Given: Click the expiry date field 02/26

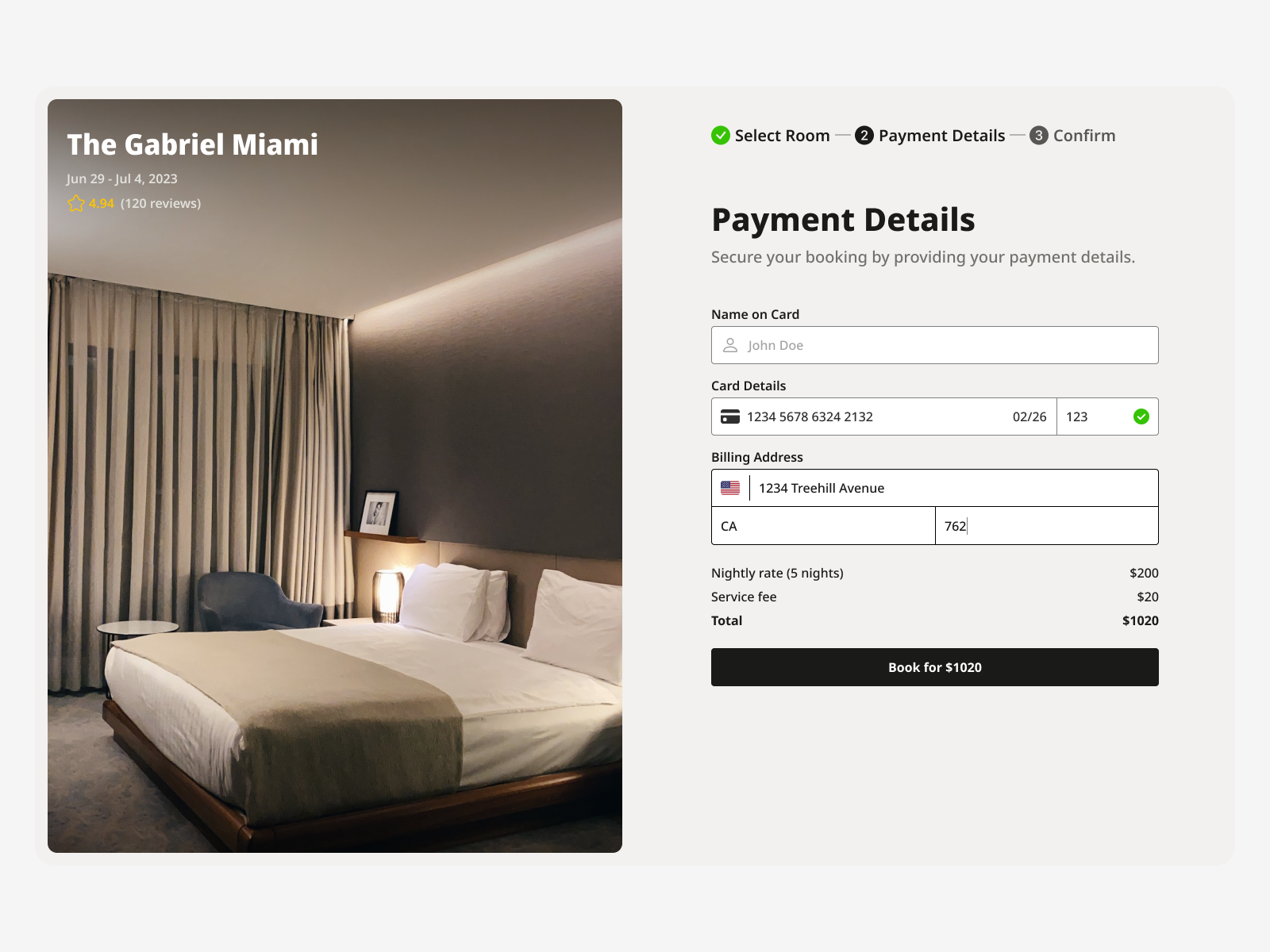Looking at the screenshot, I should click(1029, 416).
